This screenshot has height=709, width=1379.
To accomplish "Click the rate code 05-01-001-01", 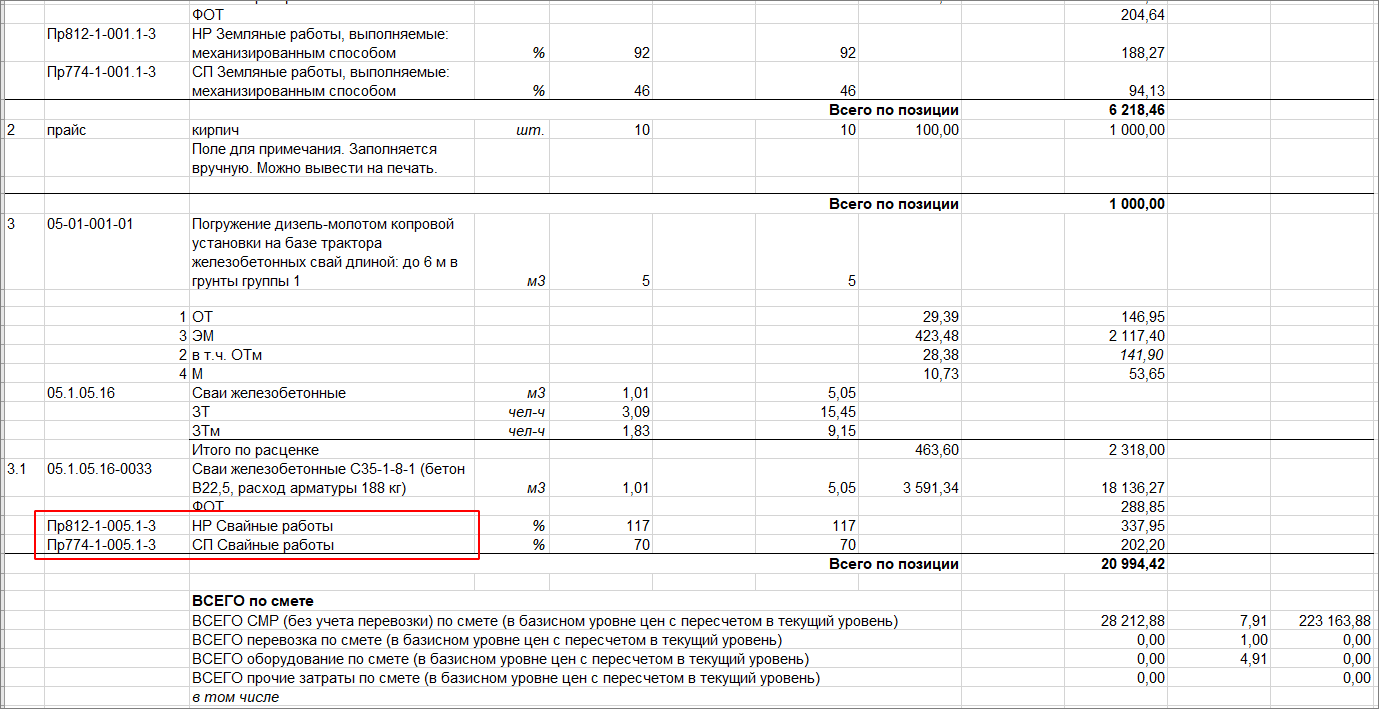I will 90,224.
